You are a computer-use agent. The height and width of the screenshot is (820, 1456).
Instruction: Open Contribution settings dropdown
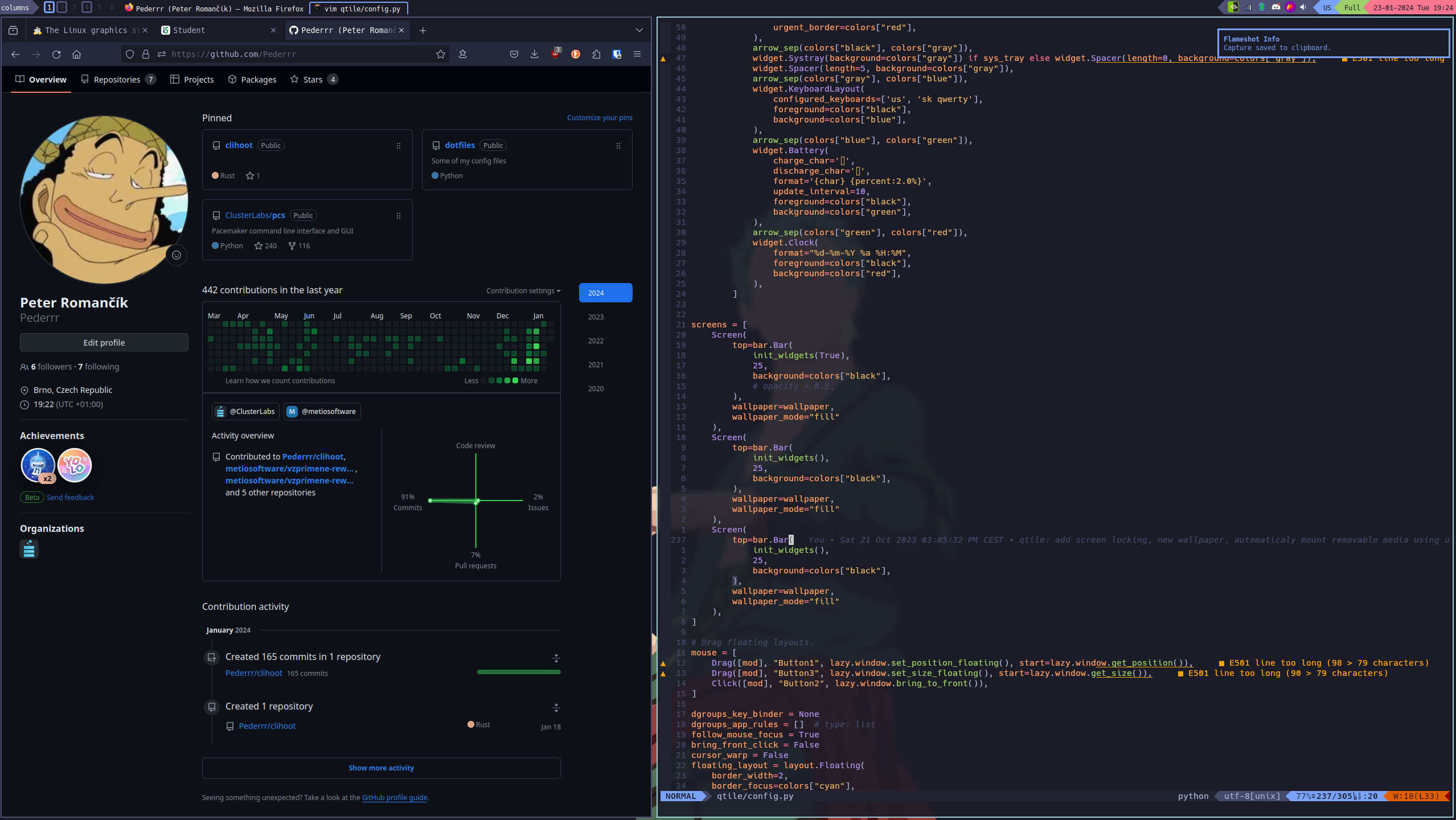point(523,291)
